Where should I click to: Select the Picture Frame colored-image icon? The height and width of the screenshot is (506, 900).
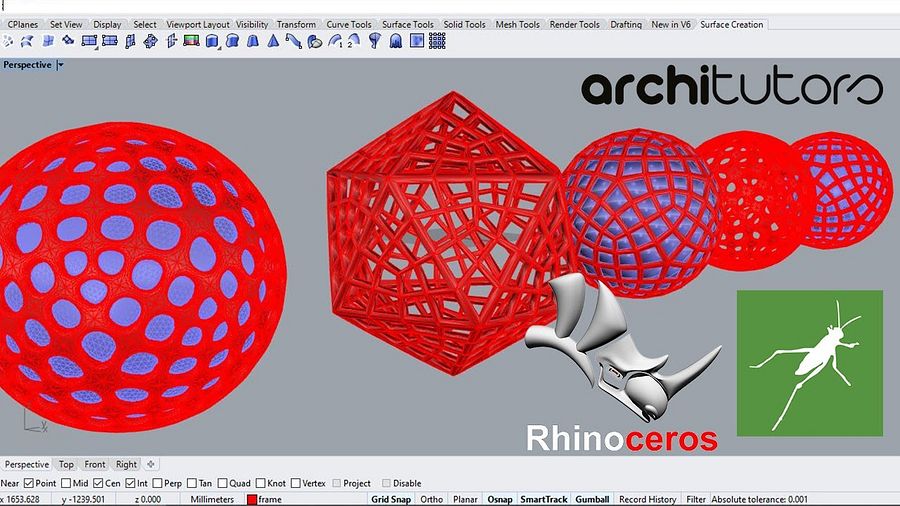pyautogui.click(x=191, y=41)
